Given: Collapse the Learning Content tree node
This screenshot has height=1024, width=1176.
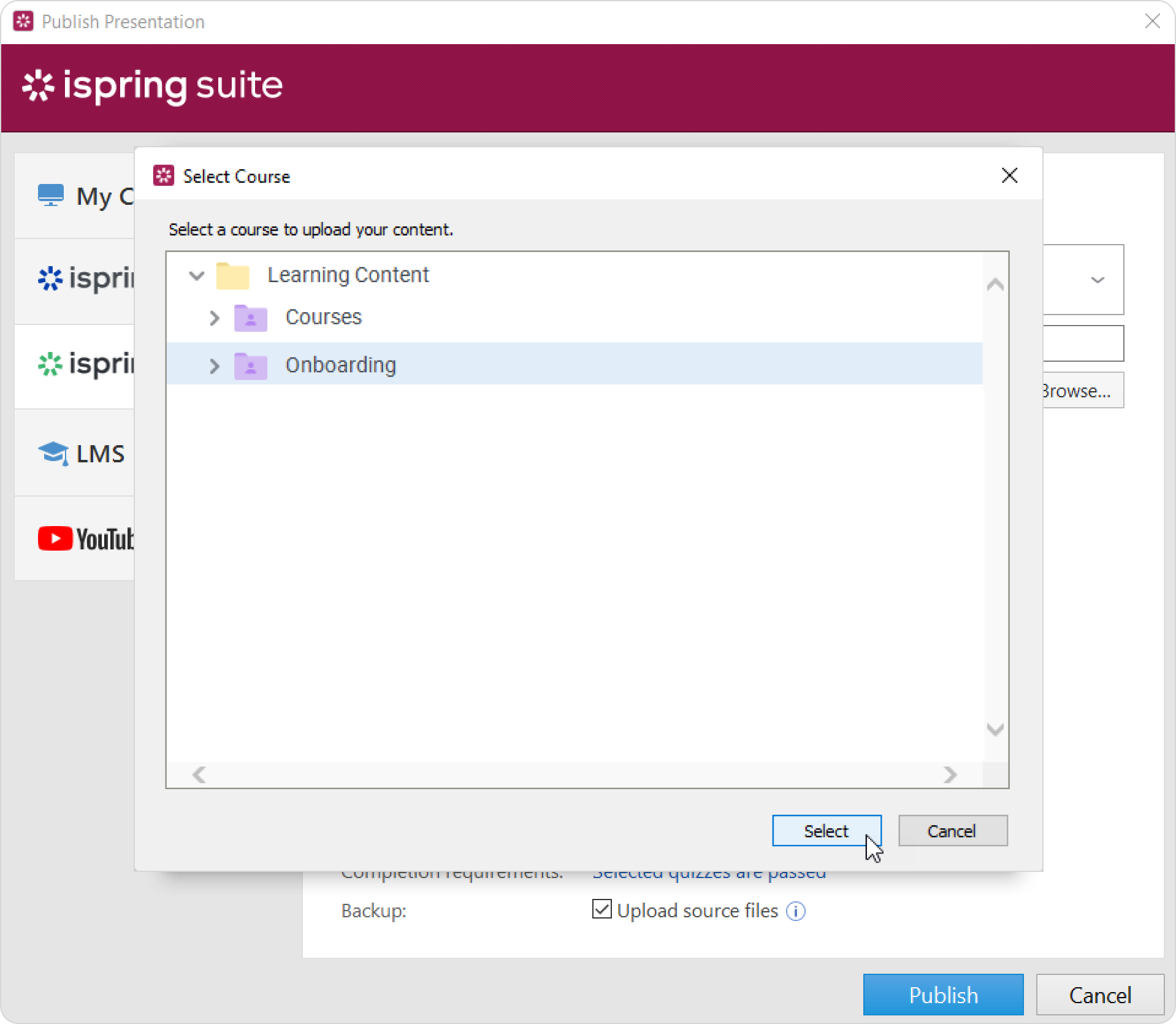Looking at the screenshot, I should coord(196,276).
